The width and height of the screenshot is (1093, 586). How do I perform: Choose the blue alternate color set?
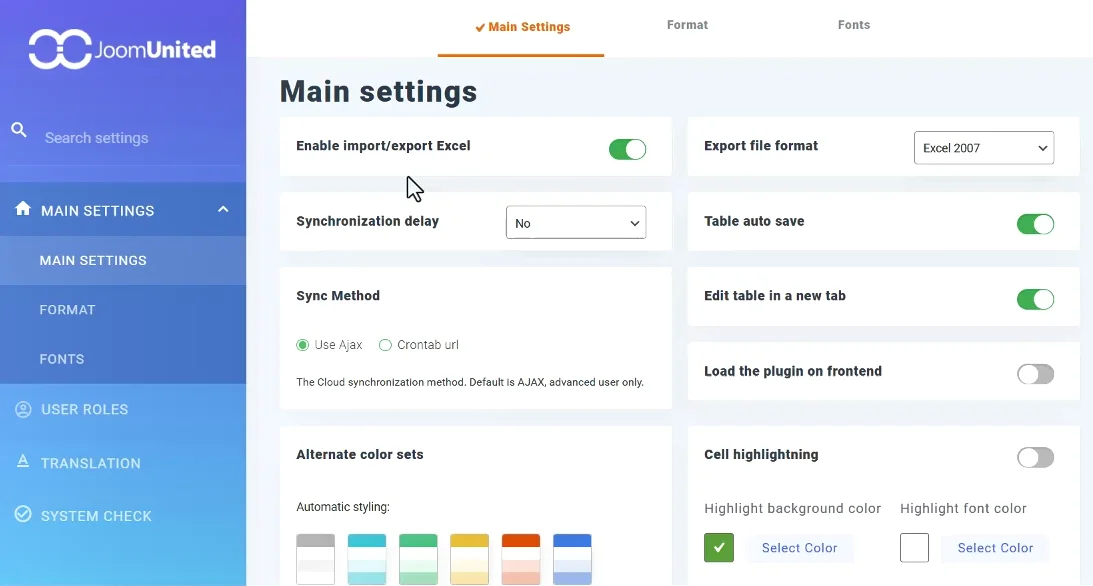572,559
